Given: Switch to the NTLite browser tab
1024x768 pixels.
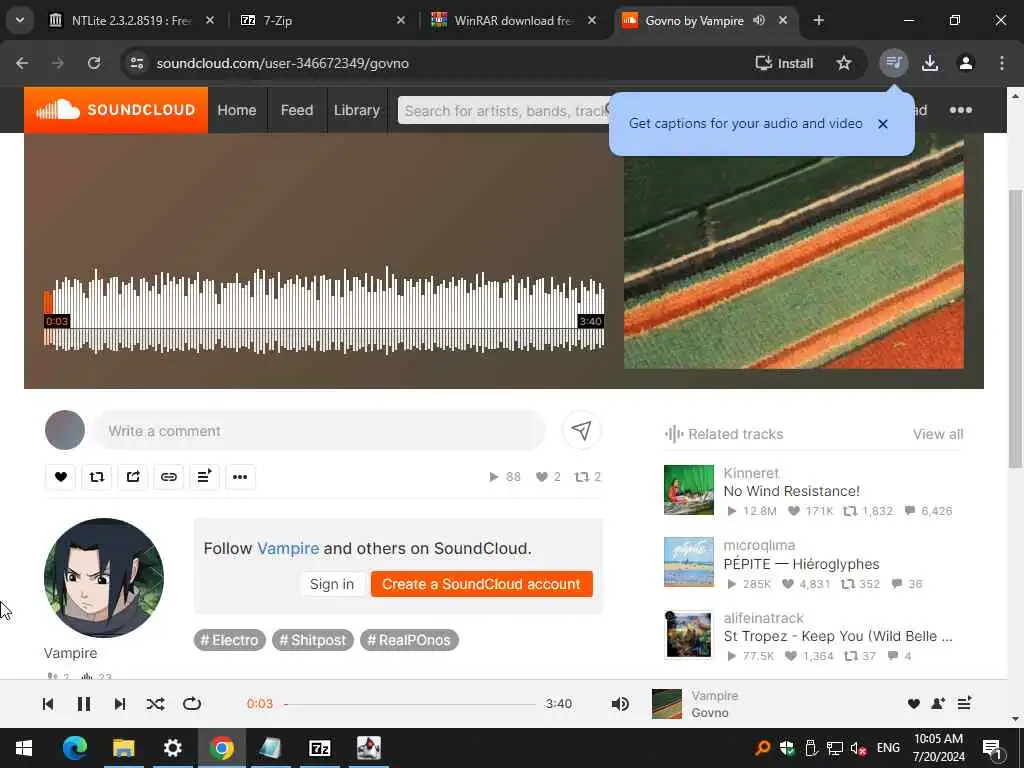Looking at the screenshot, I should point(132,20).
